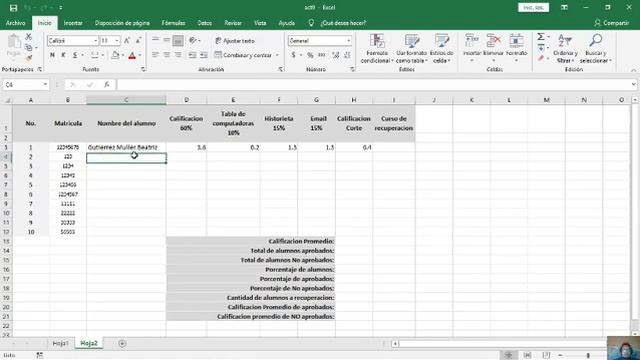
Task: Click the Pegar paste button
Action: (x=13, y=46)
